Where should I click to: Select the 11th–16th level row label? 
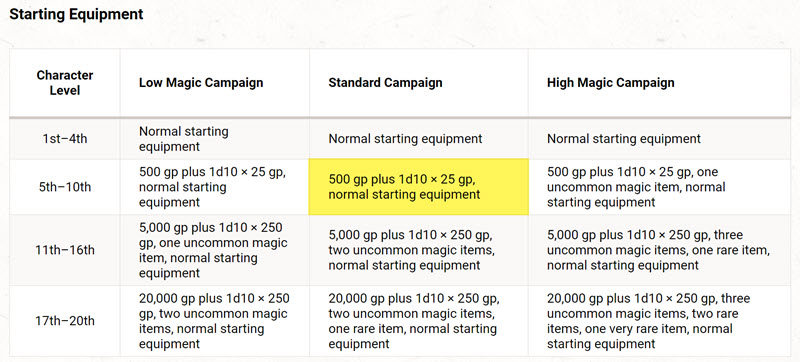pos(65,250)
